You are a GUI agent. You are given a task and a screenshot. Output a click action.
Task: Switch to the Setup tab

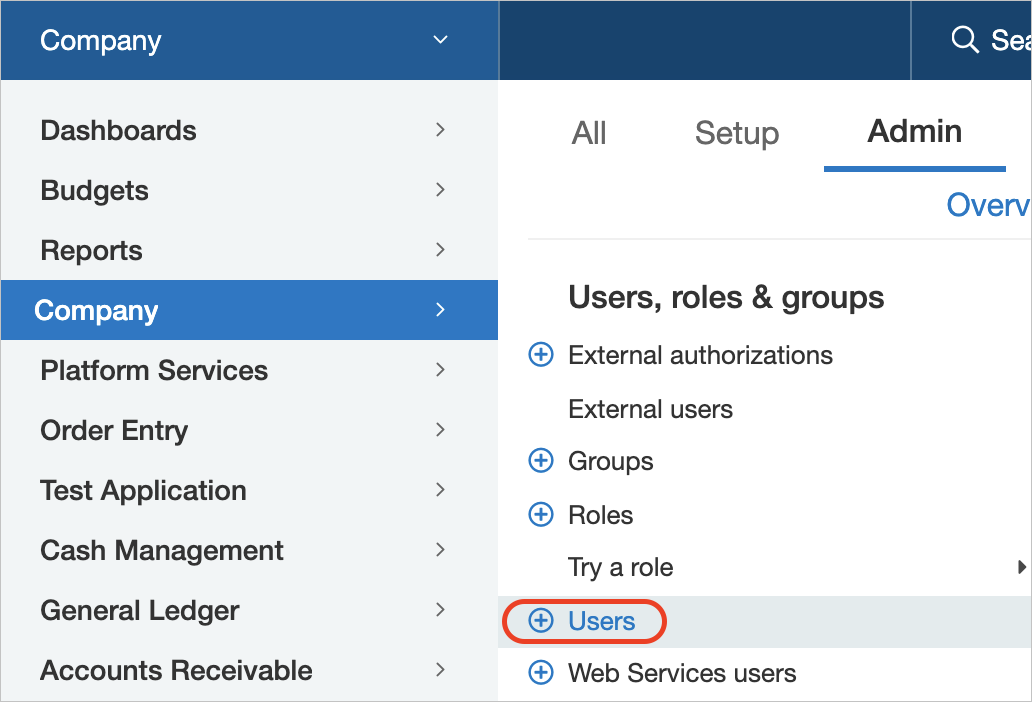coord(736,134)
